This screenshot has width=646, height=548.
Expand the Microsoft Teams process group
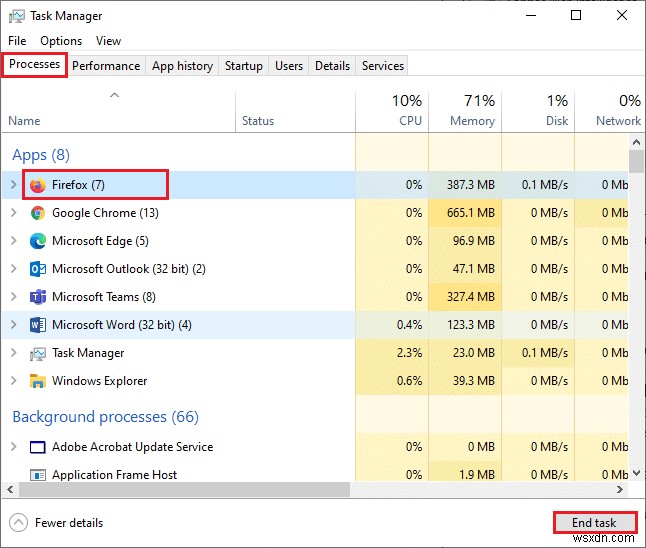[14, 297]
